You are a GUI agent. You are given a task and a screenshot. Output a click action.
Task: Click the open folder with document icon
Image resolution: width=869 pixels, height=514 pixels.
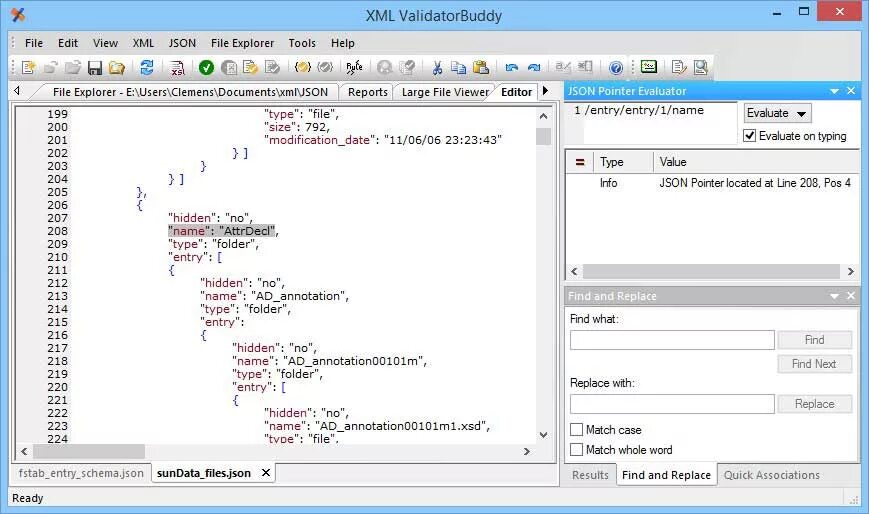click(117, 68)
